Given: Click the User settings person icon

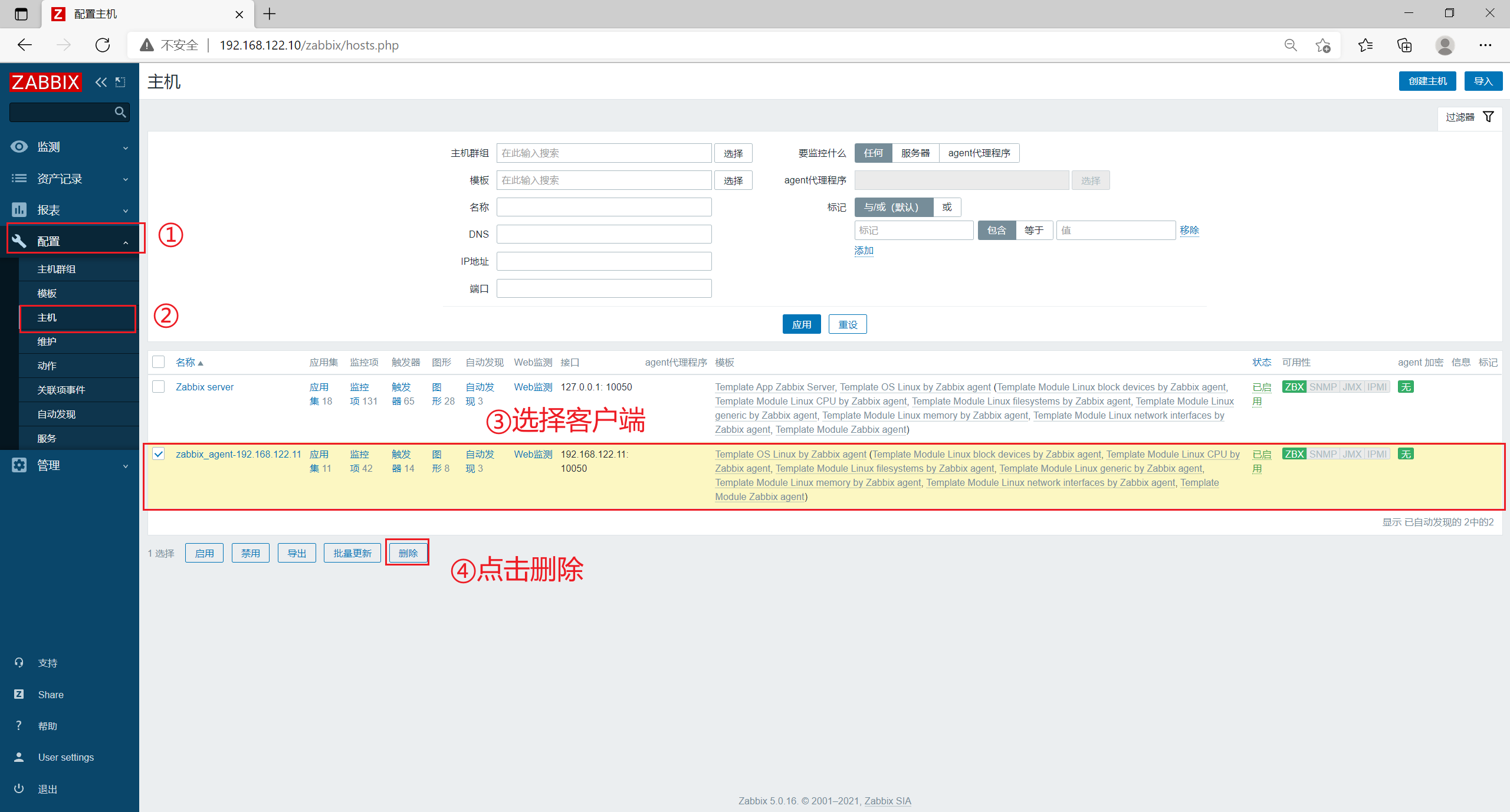Looking at the screenshot, I should 19,757.
